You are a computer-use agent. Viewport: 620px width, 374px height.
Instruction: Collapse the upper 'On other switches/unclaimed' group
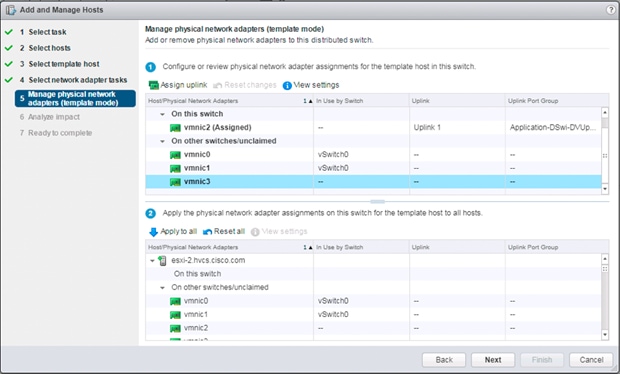(162, 141)
